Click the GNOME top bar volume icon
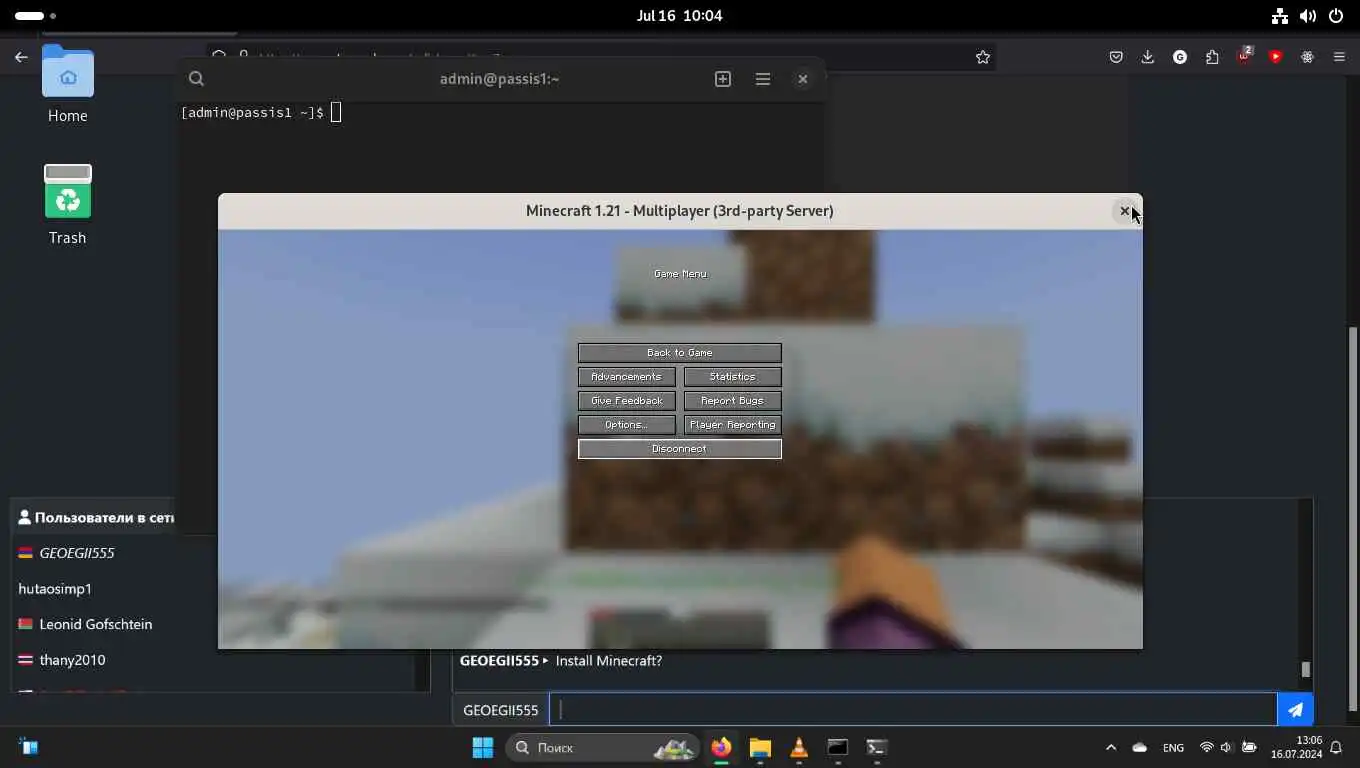Image resolution: width=1360 pixels, height=768 pixels. pos(1307,16)
